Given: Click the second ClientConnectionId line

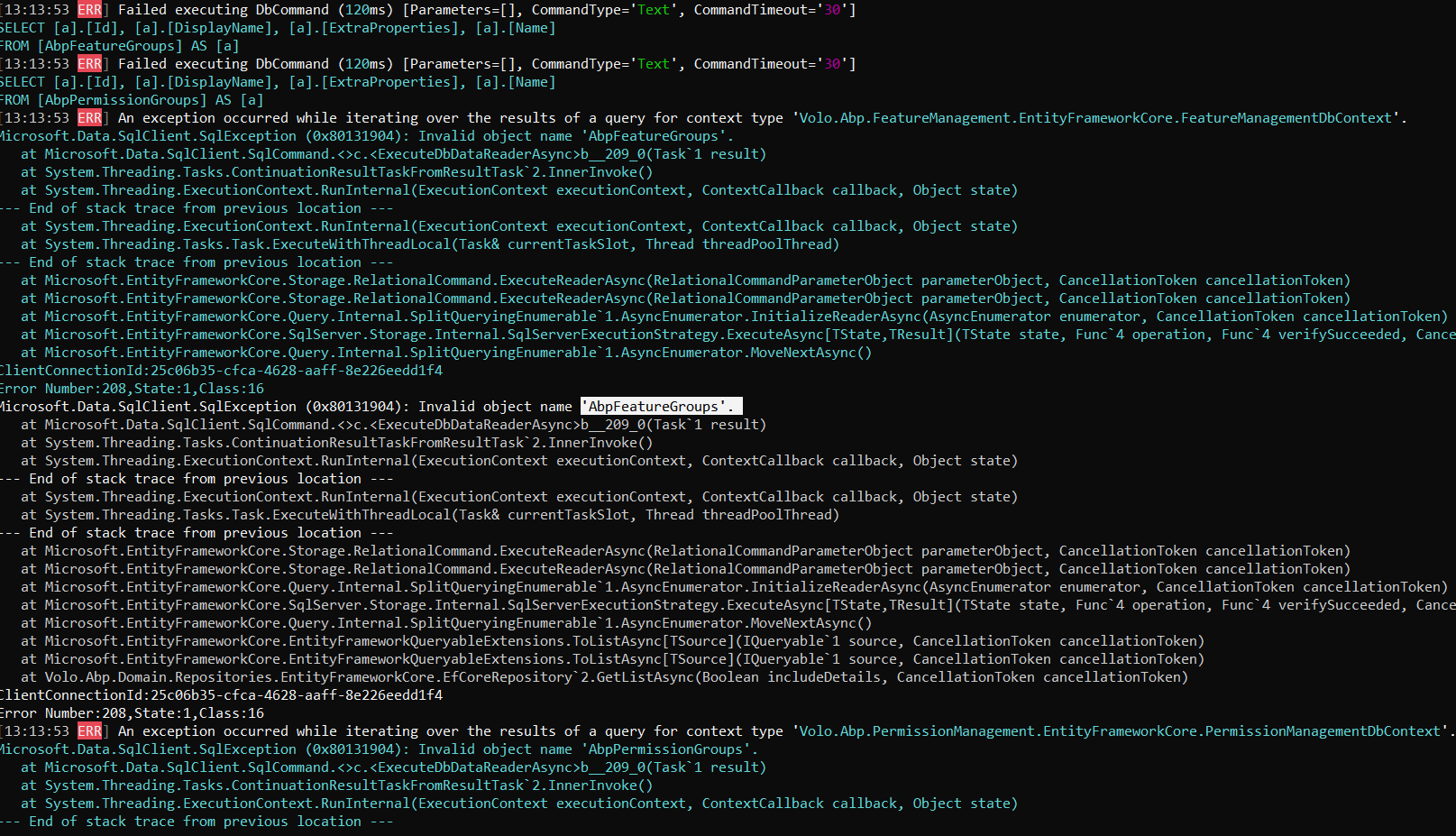Looking at the screenshot, I should [221, 695].
